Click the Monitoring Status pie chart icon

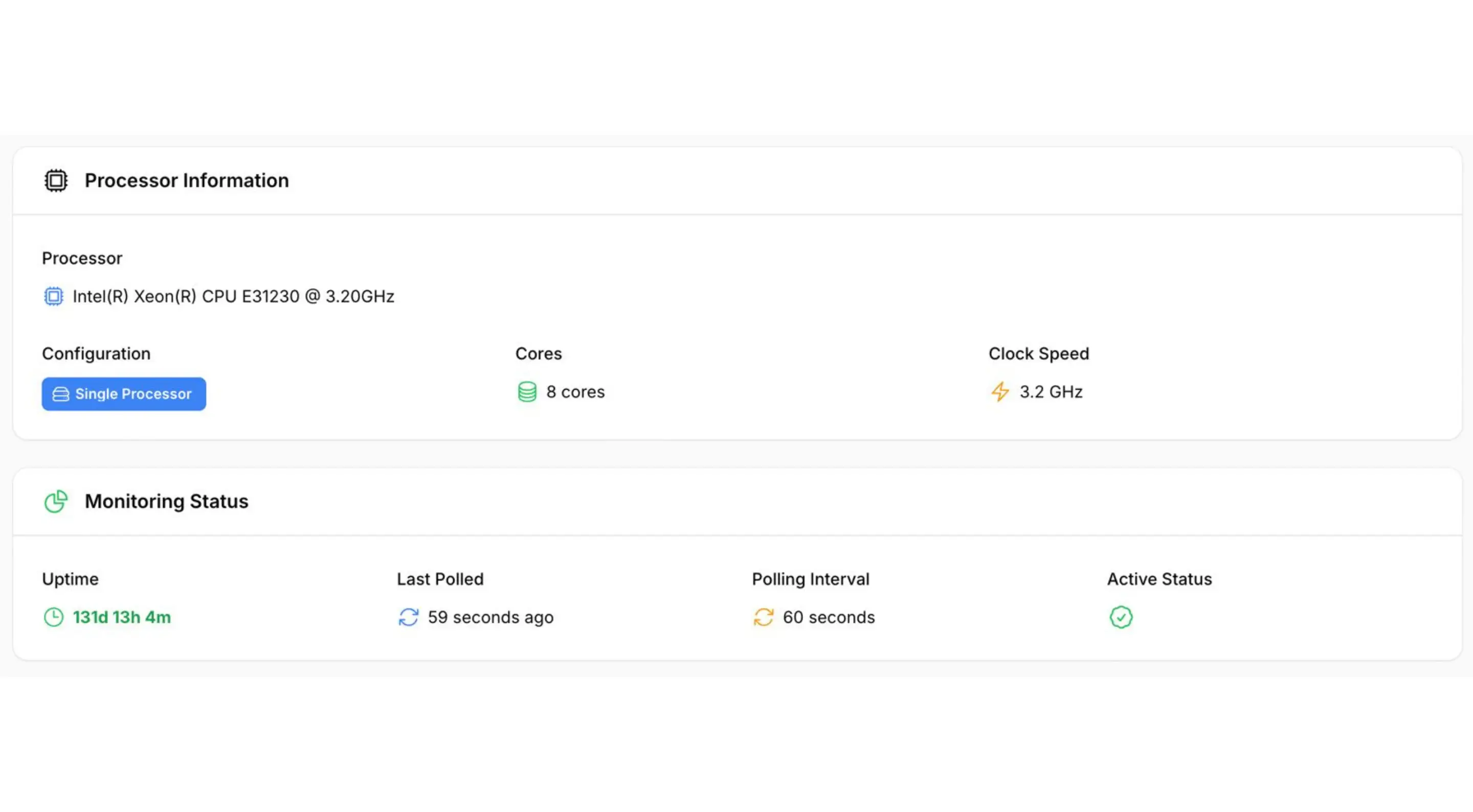point(55,502)
